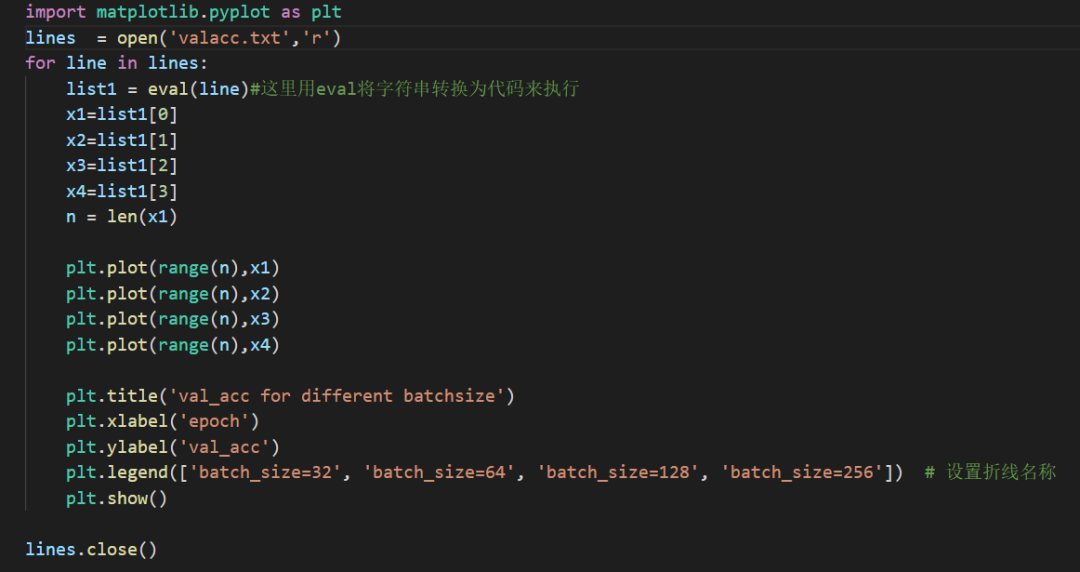Click the title string 'val_acc for different batchsize'
This screenshot has height=572, width=1080.
[336, 396]
